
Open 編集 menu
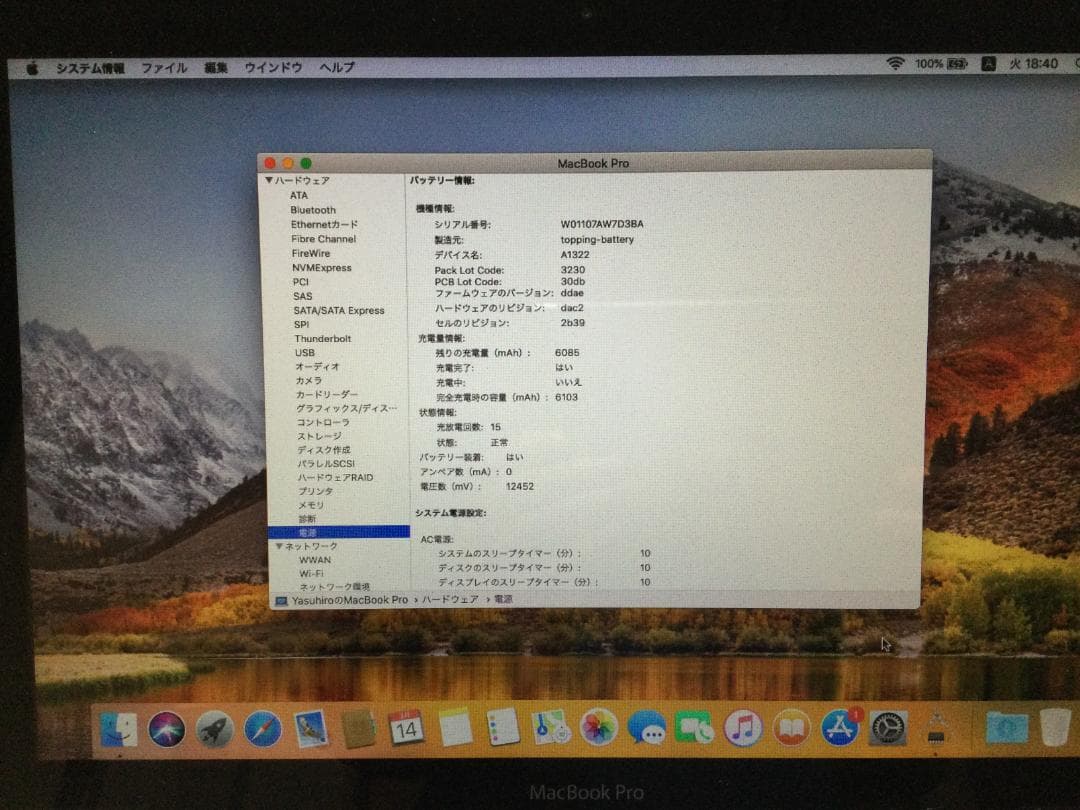[x=216, y=68]
